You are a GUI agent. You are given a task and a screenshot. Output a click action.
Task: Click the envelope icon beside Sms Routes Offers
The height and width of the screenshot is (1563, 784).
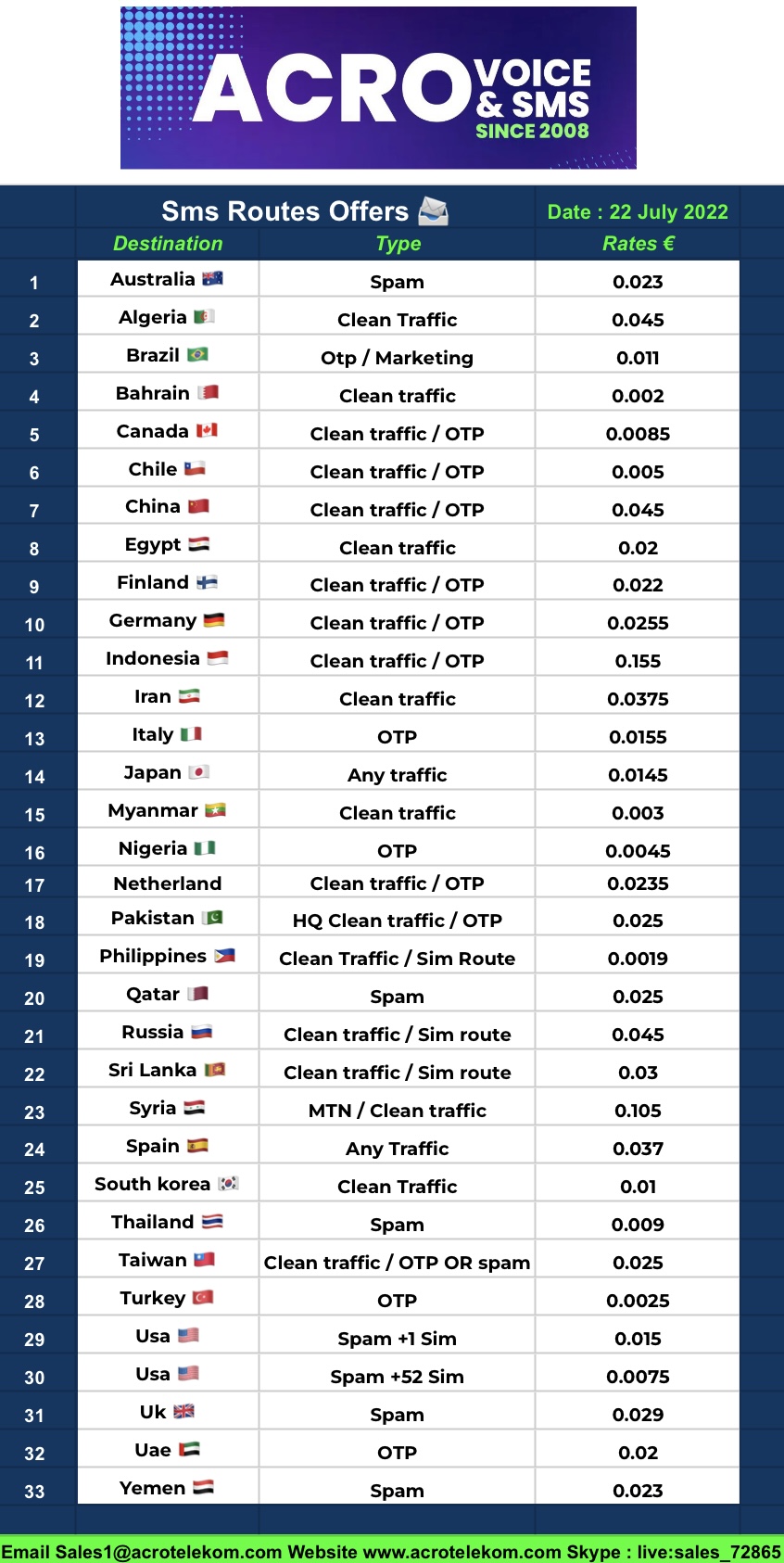click(x=434, y=211)
